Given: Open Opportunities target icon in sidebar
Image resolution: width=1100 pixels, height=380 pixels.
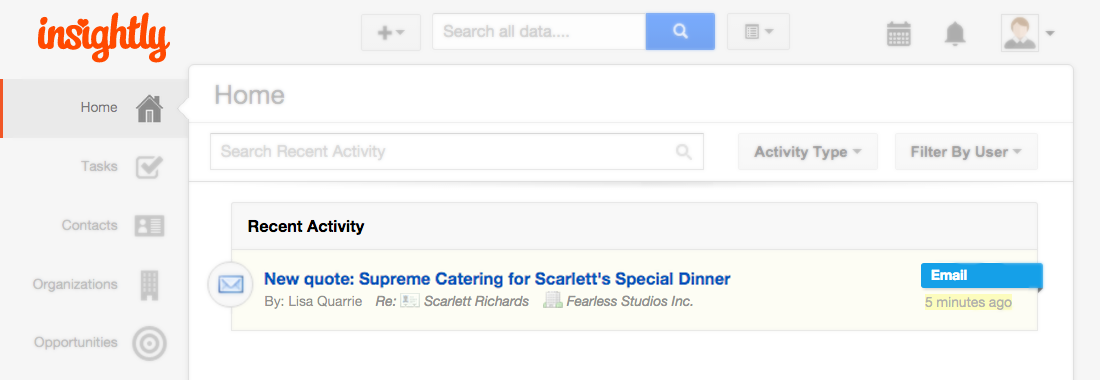Looking at the screenshot, I should coord(149,343).
